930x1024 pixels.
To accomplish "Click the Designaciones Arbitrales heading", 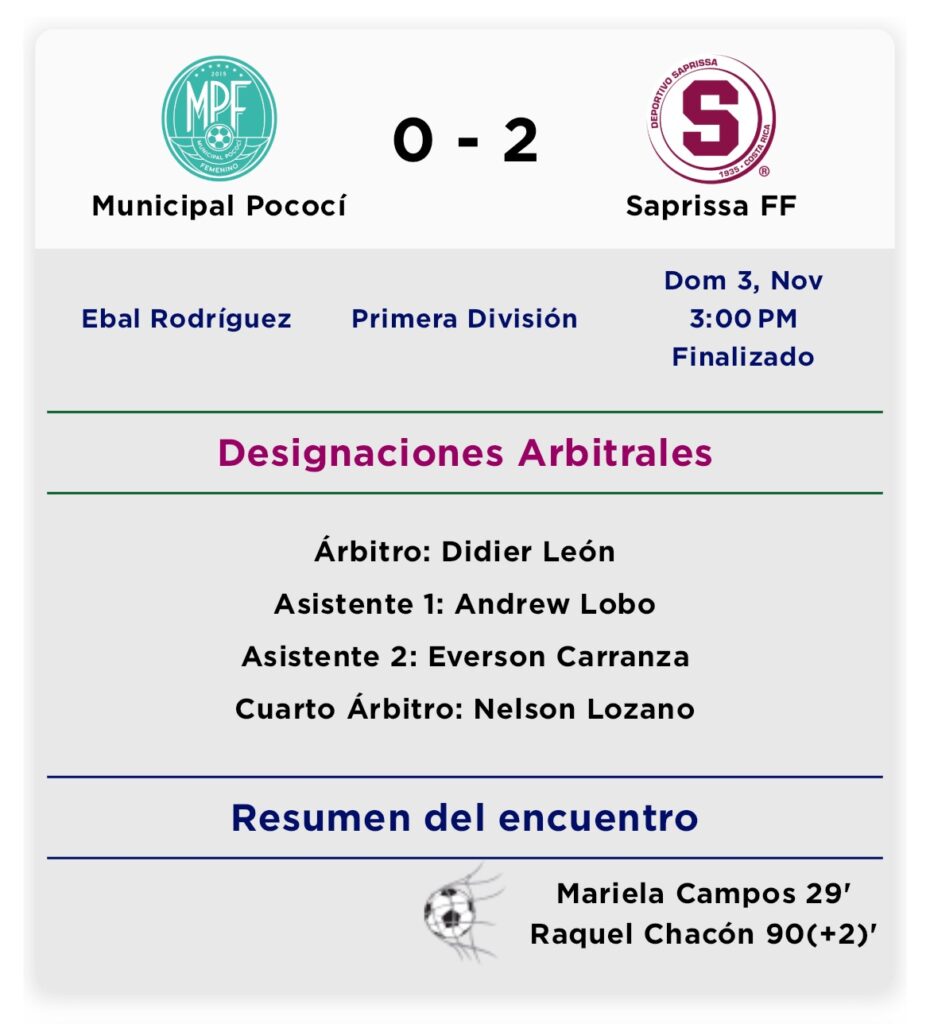I will click(x=465, y=453).
